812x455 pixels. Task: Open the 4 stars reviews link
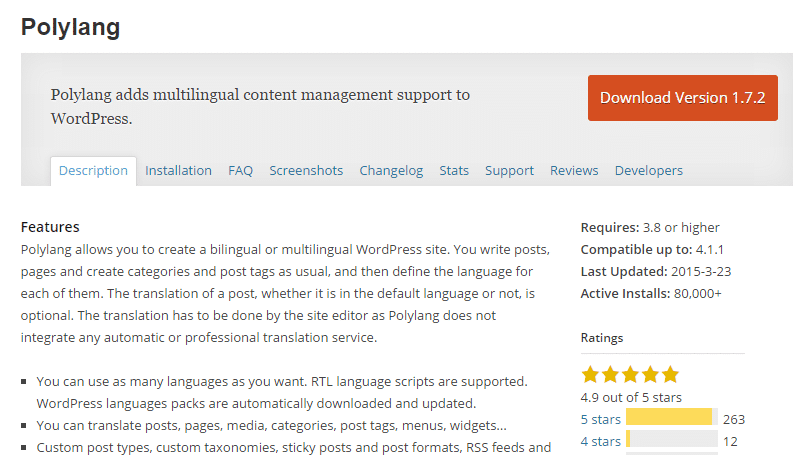tap(600, 441)
